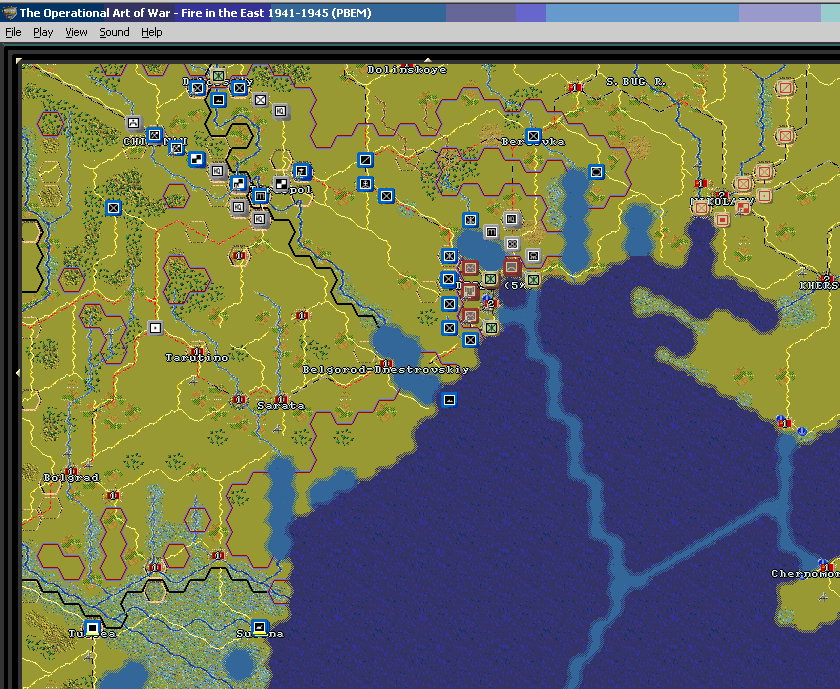This screenshot has height=689, width=840.
Task: Select the blue artillery unit at Tiraspol
Action: [260, 196]
